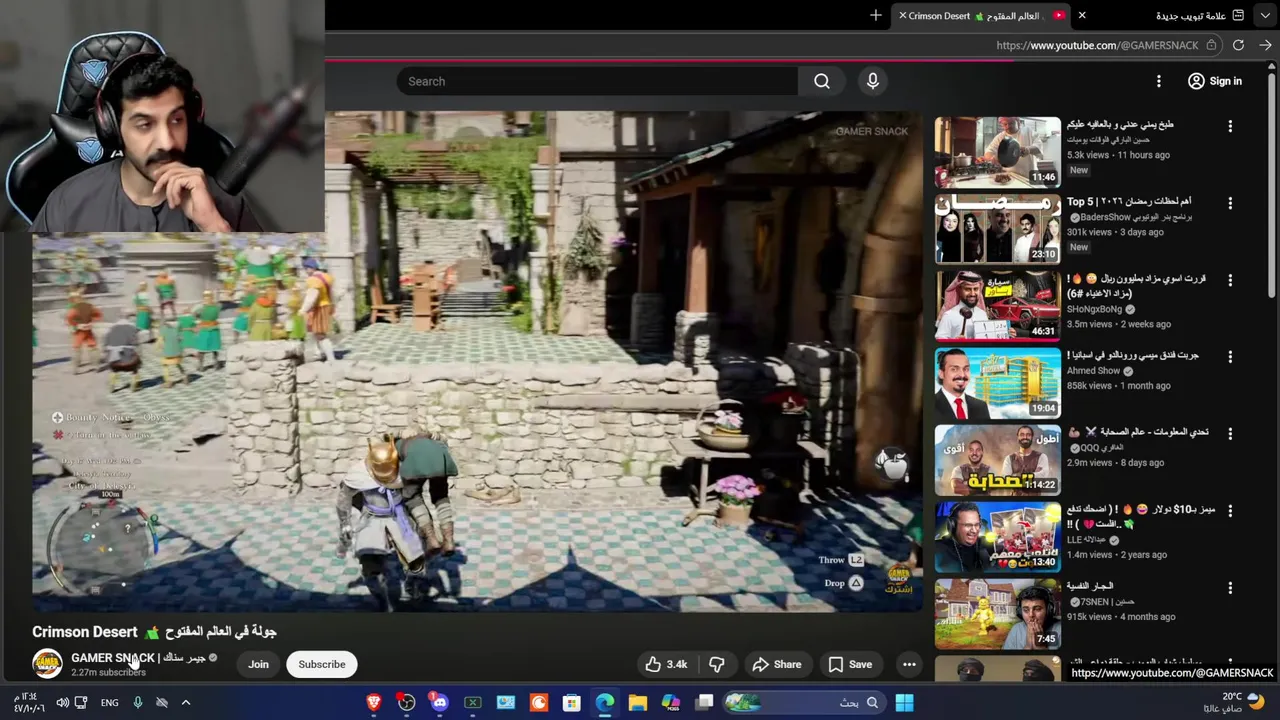Click the SHoNgxBoNg channel name
This screenshot has height=720, width=1280.
click(1094, 309)
